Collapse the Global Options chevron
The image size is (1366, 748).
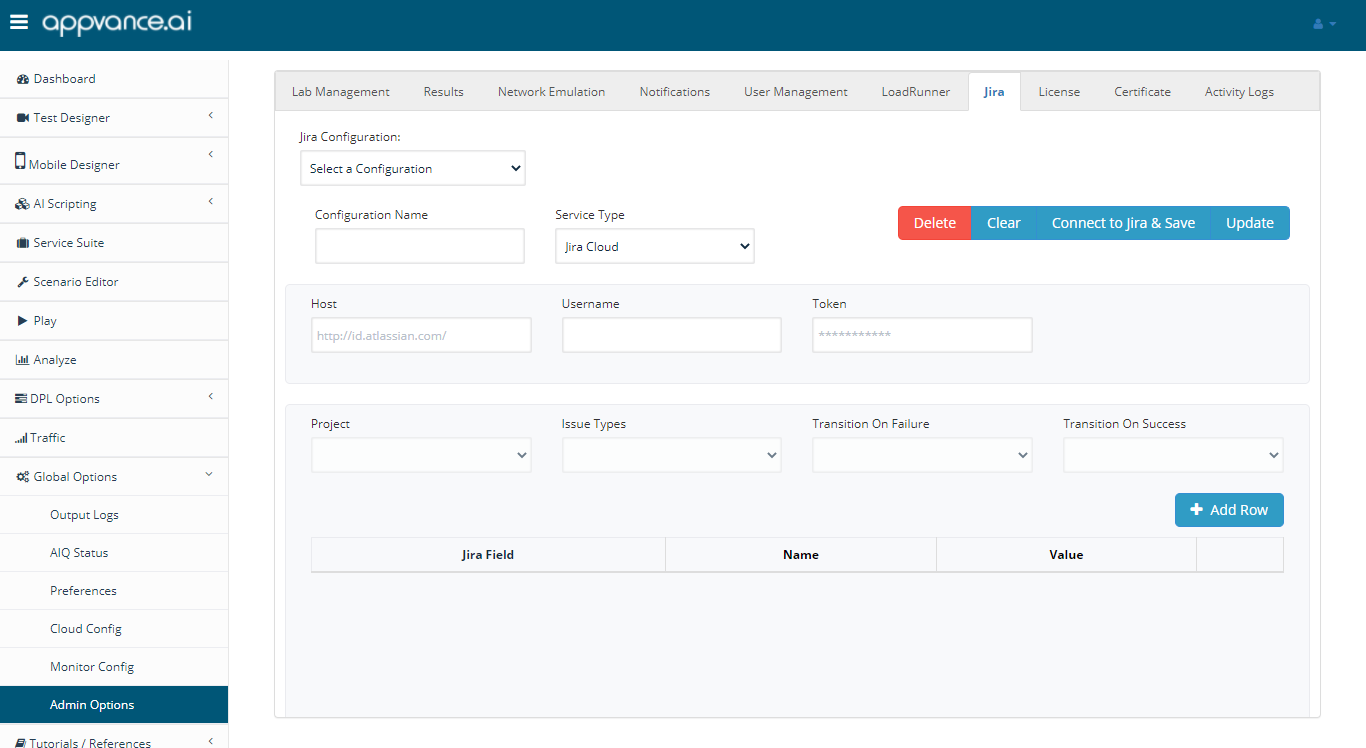(x=209, y=475)
